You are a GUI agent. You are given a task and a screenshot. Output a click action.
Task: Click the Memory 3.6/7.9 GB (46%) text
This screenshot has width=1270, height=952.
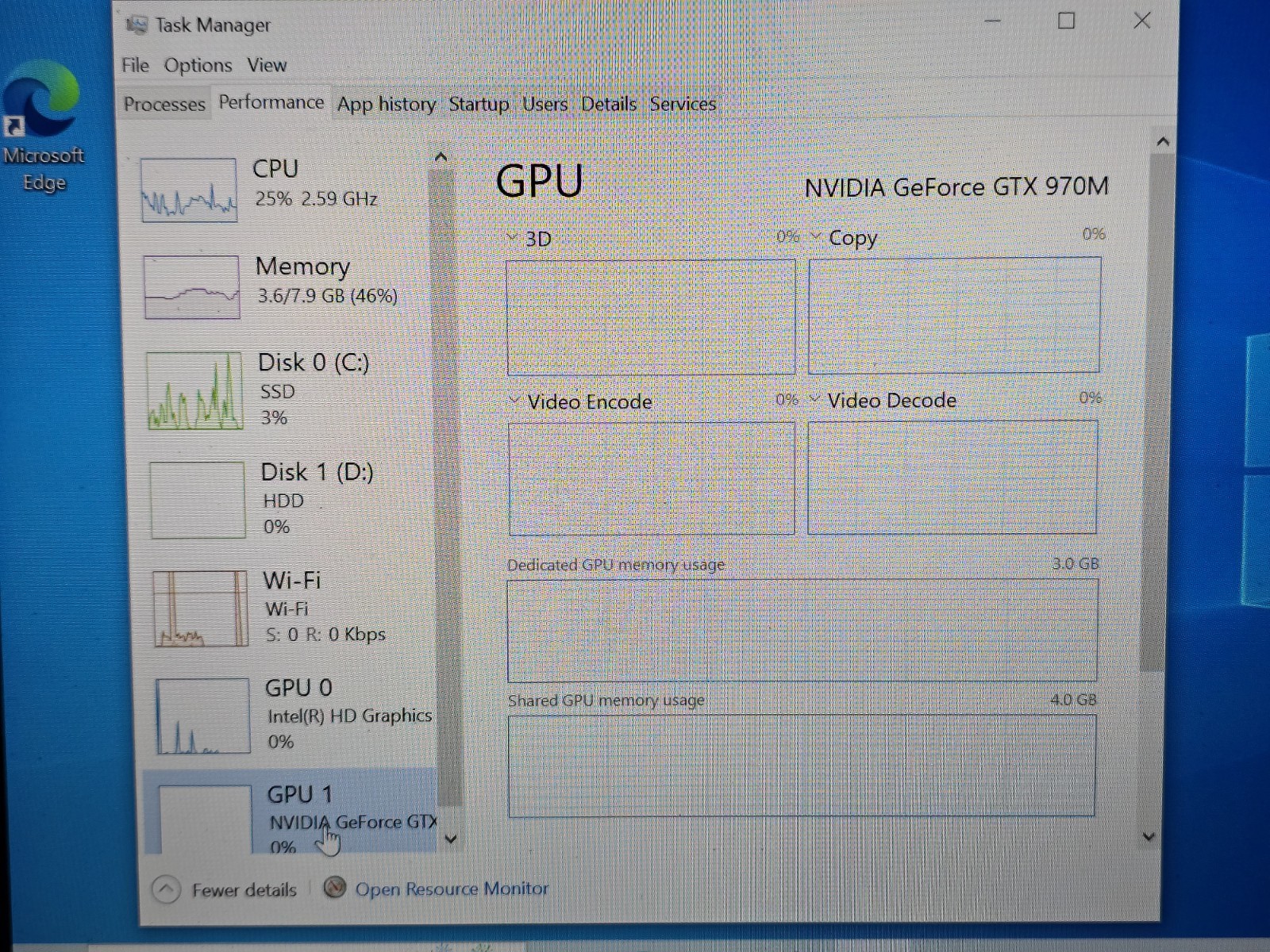pyautogui.click(x=327, y=296)
